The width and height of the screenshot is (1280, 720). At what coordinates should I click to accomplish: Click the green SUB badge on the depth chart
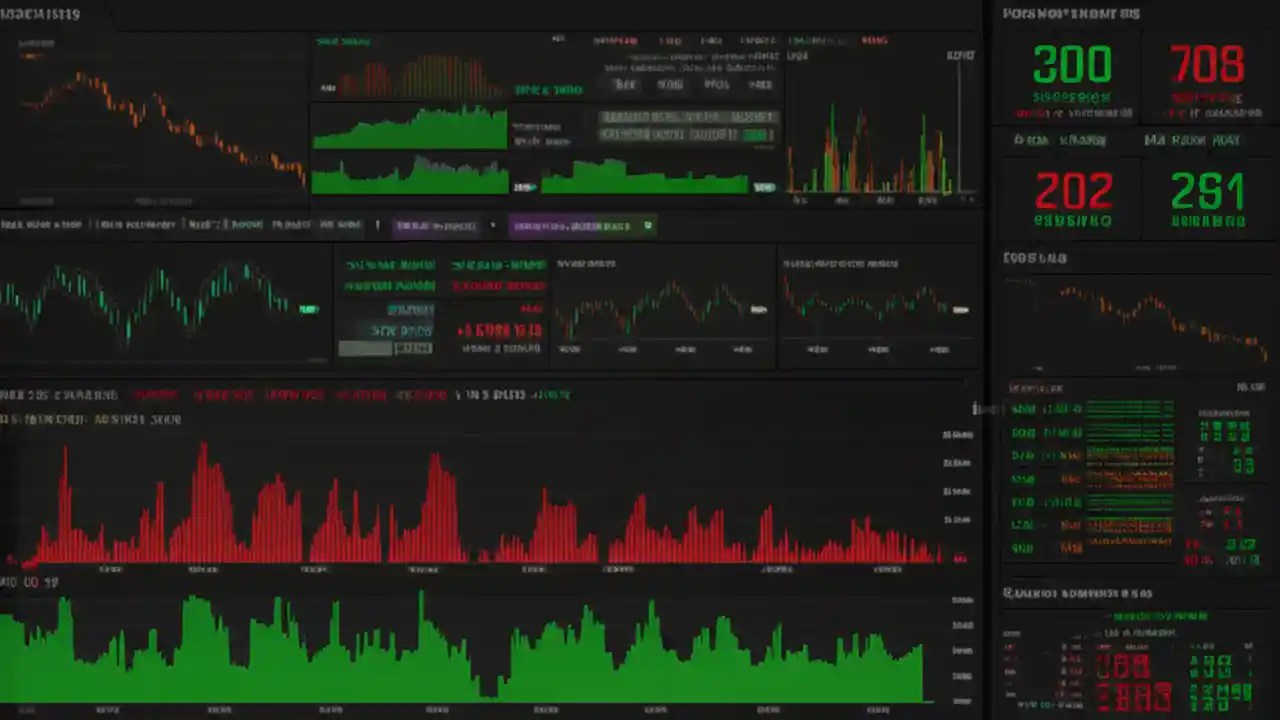[762, 187]
